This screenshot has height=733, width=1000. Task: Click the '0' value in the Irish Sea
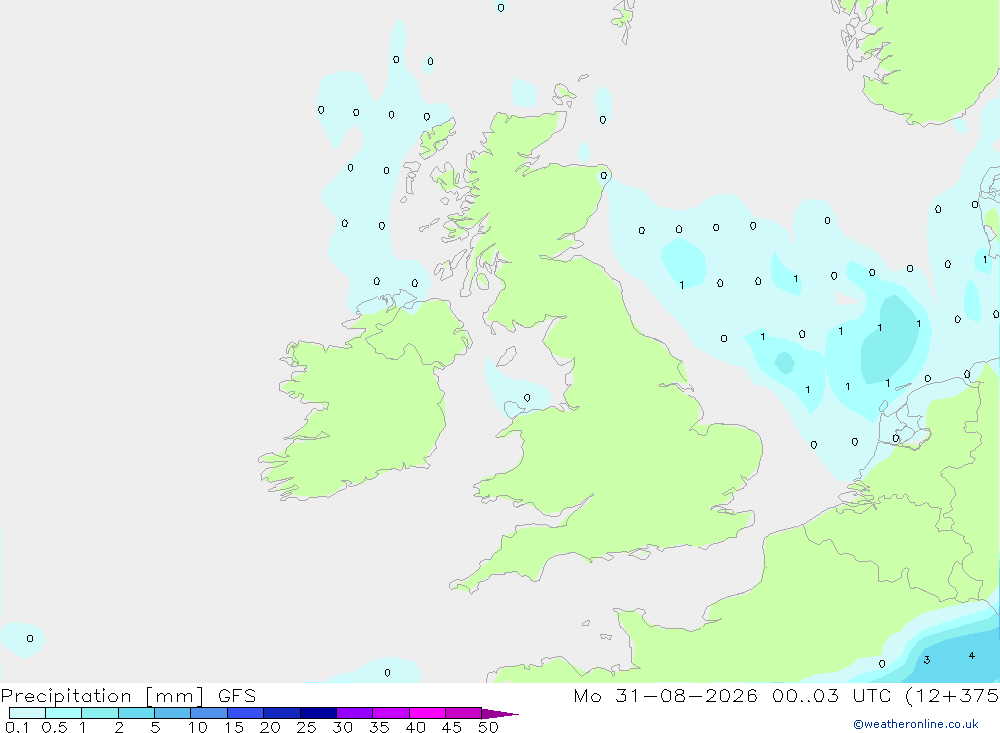tap(527, 398)
